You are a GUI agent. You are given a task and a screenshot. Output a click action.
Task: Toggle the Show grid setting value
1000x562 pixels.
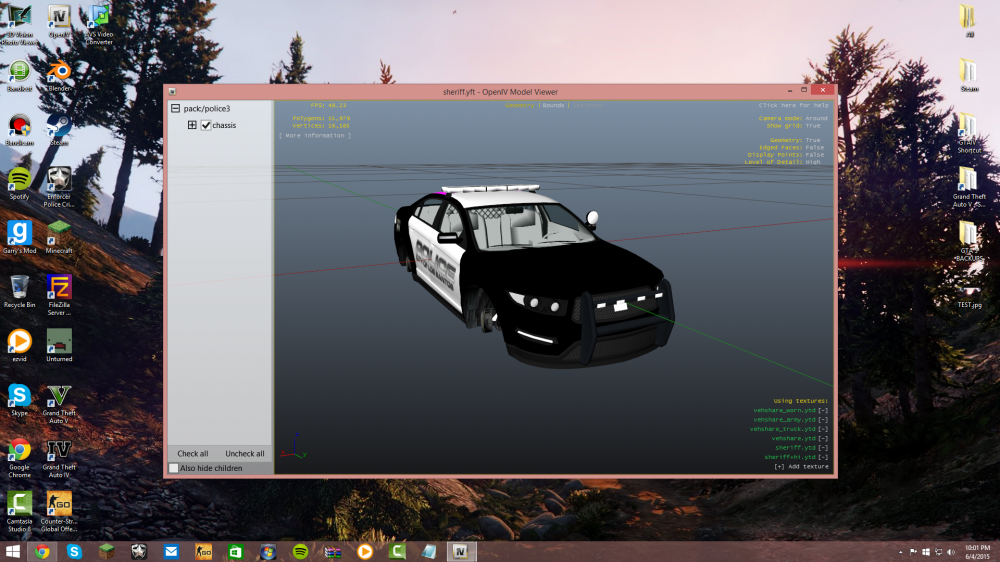(813, 126)
